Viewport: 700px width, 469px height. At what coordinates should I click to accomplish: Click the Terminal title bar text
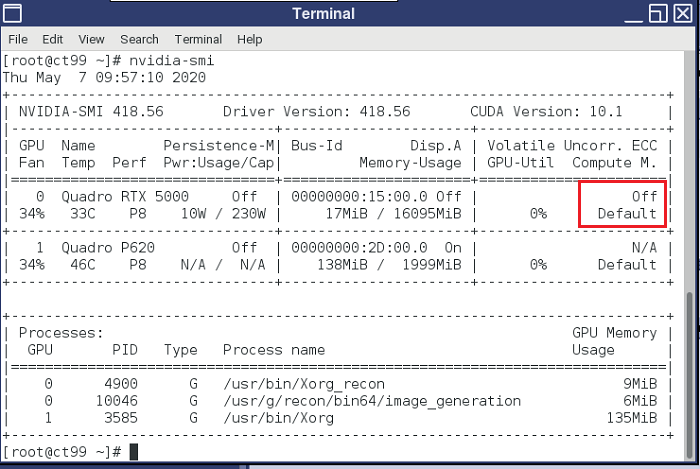click(323, 13)
